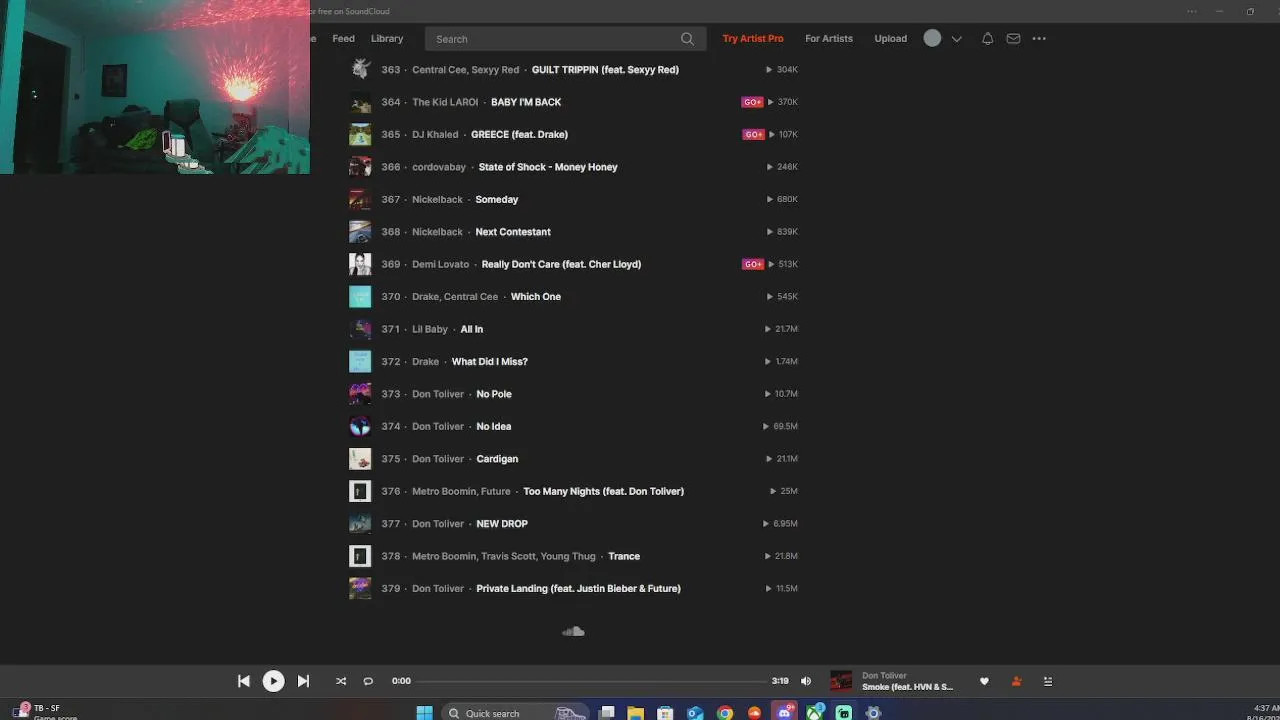Click GO+ badge on Really Don't Care
The height and width of the screenshot is (720, 1280).
(x=752, y=264)
